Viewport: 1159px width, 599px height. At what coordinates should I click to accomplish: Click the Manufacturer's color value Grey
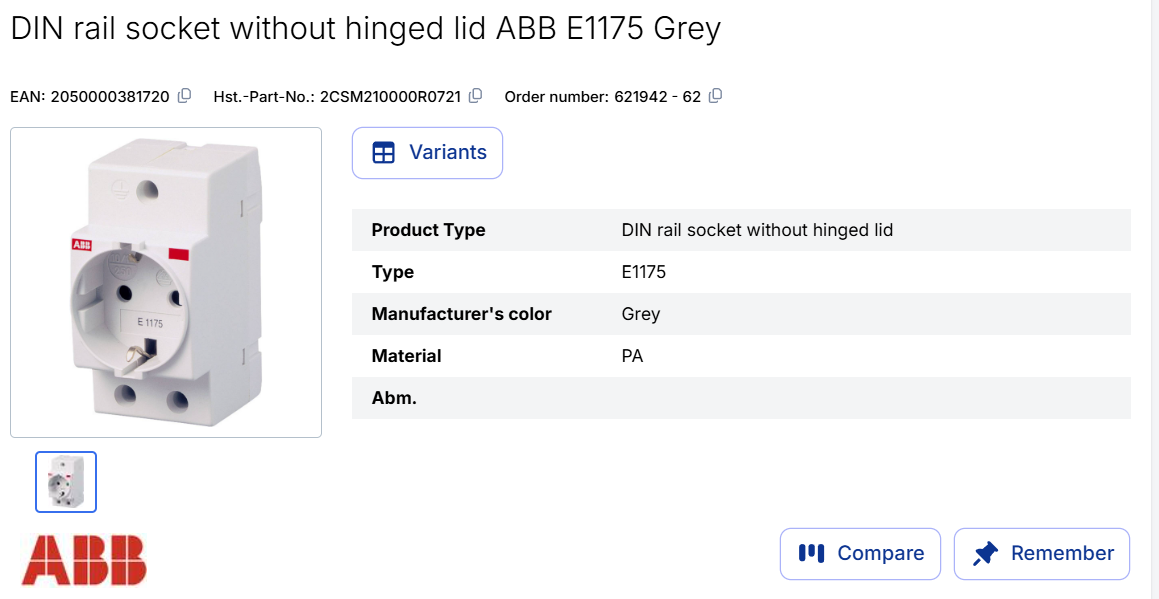[640, 314]
